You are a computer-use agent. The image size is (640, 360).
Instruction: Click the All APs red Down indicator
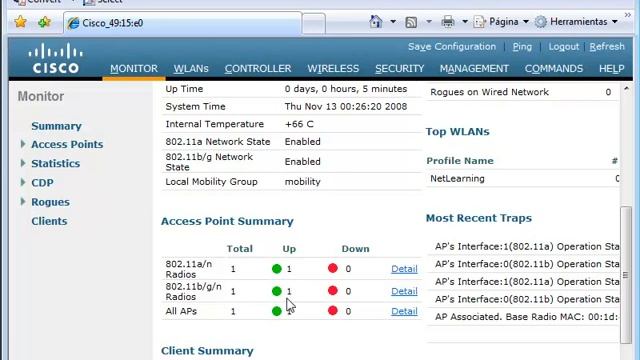[333, 311]
